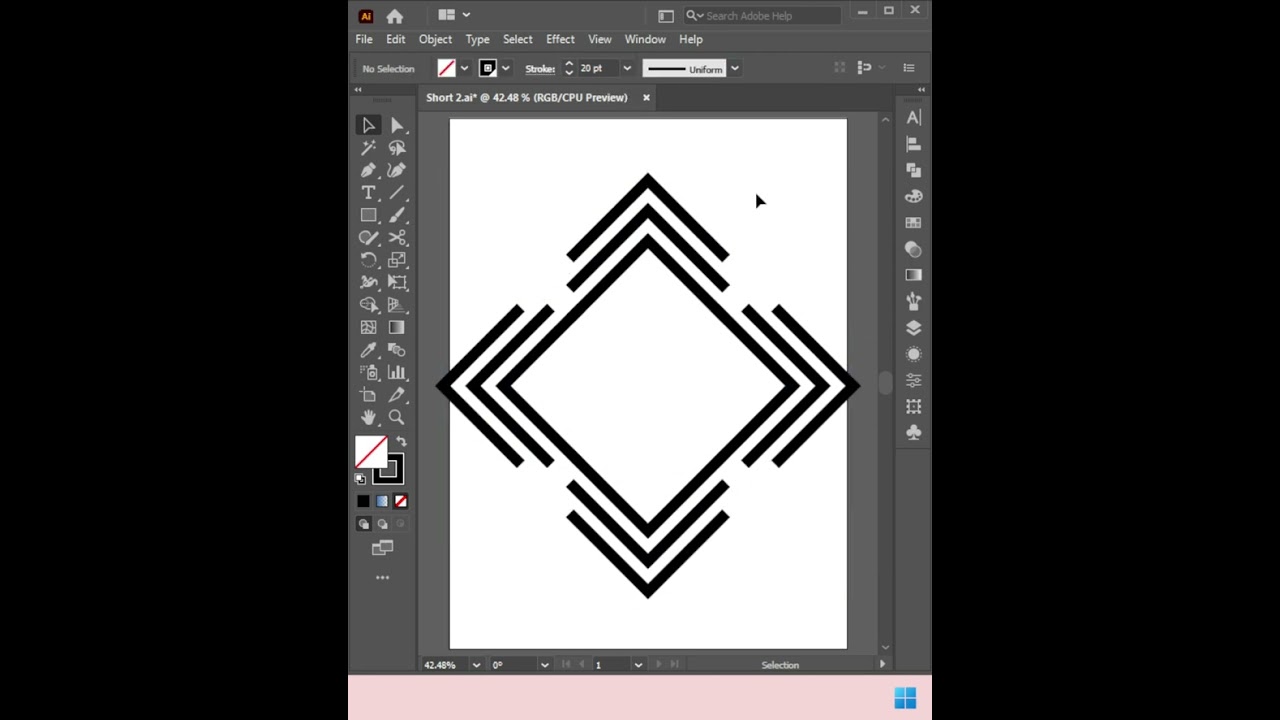This screenshot has width=1280, height=720.
Task: Open stroke color dropdown in control bar
Action: click(x=505, y=69)
